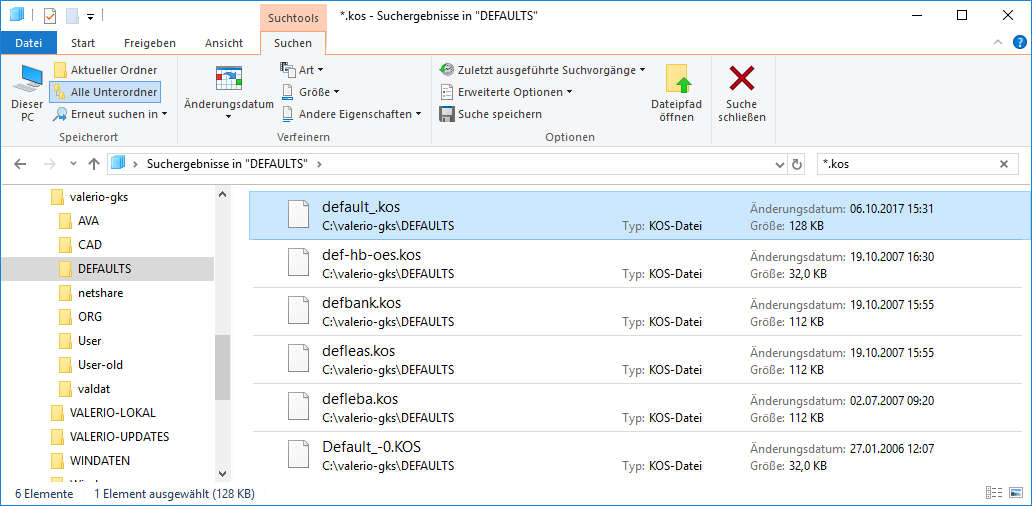Click Suche speichern in ribbon

[x=492, y=114]
